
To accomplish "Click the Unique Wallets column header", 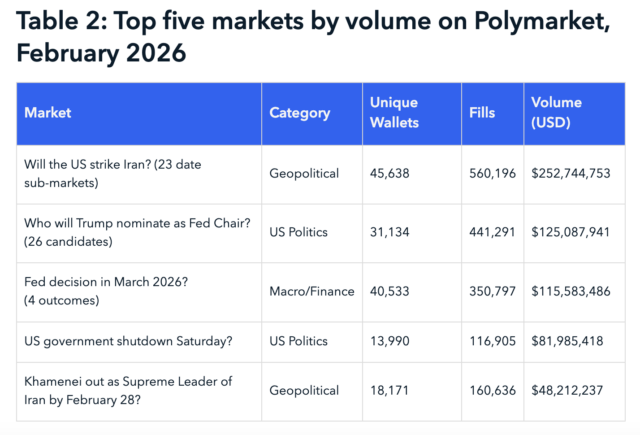I will pyautogui.click(x=394, y=113).
